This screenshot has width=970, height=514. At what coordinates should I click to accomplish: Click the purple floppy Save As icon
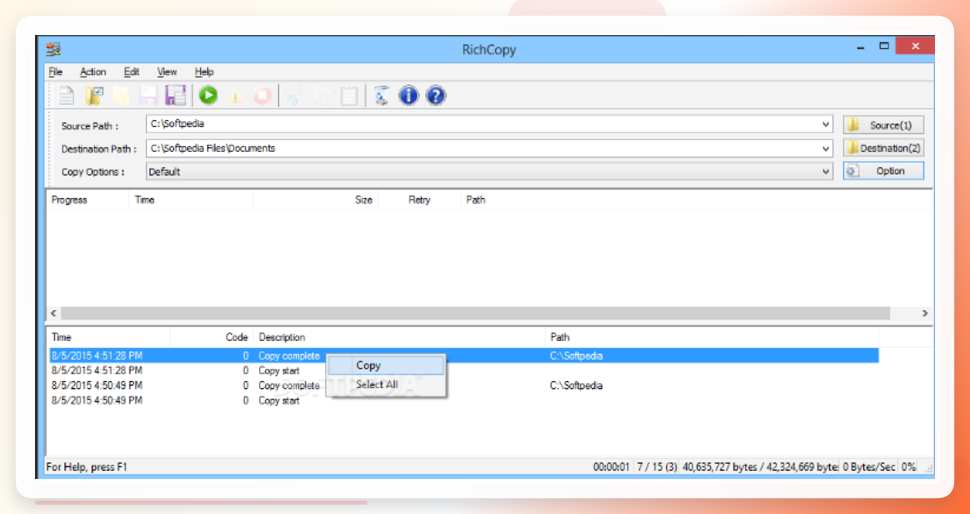[176, 95]
